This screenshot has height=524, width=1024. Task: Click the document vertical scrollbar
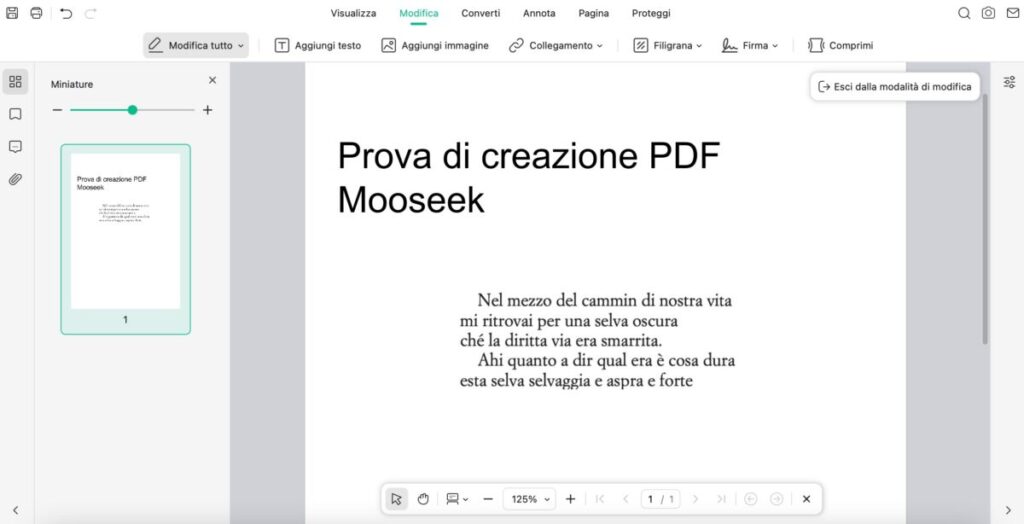point(985,219)
